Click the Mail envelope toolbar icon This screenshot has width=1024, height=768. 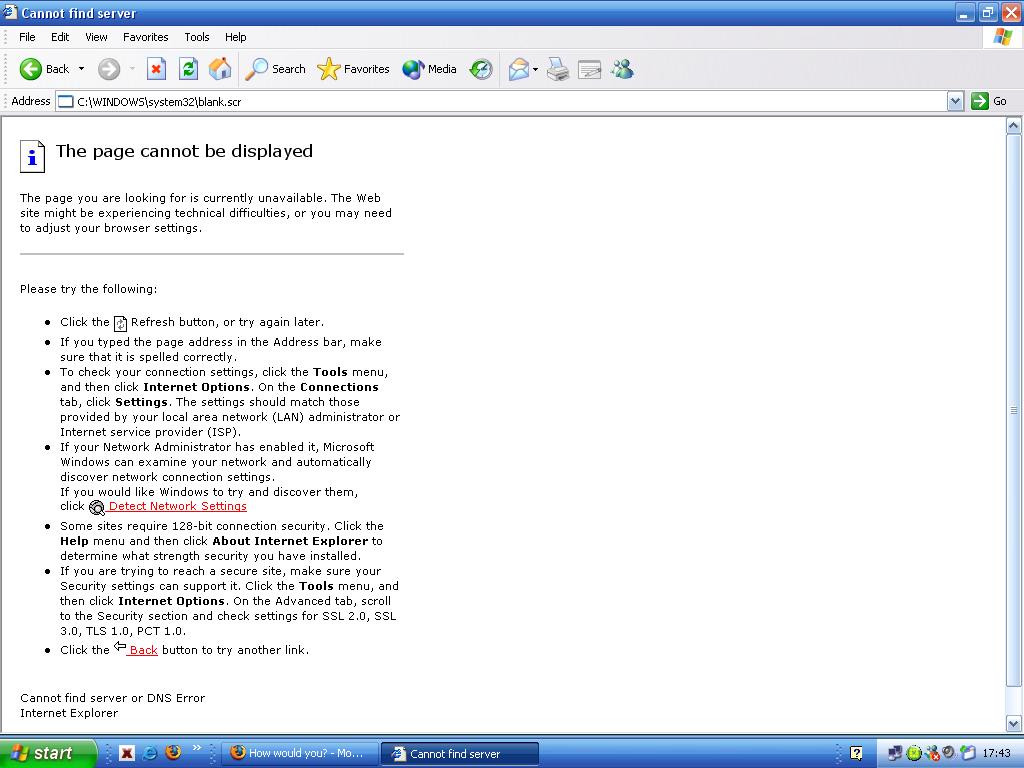coord(519,69)
